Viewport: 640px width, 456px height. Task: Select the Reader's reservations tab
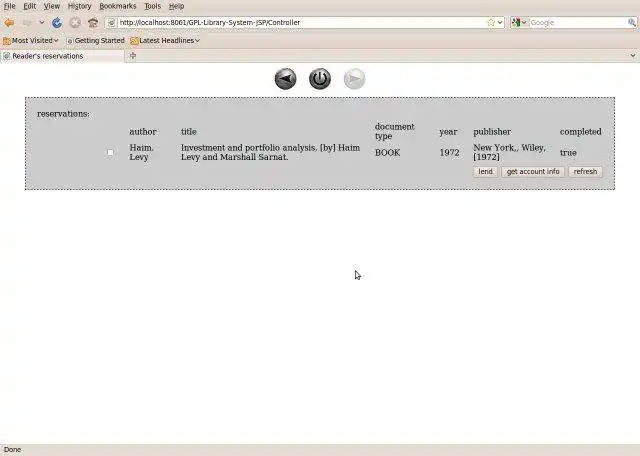point(62,56)
